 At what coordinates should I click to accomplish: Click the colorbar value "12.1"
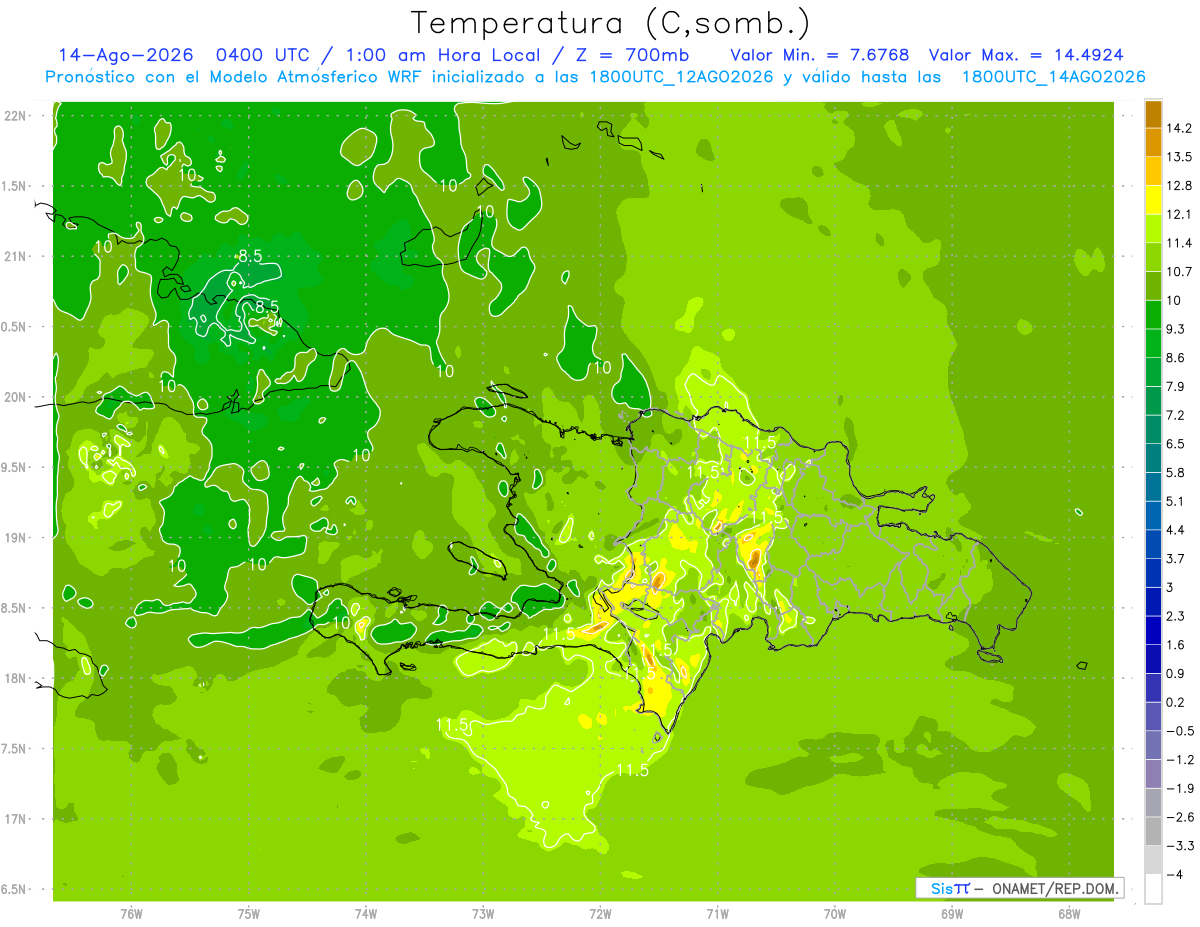[x=1179, y=214]
